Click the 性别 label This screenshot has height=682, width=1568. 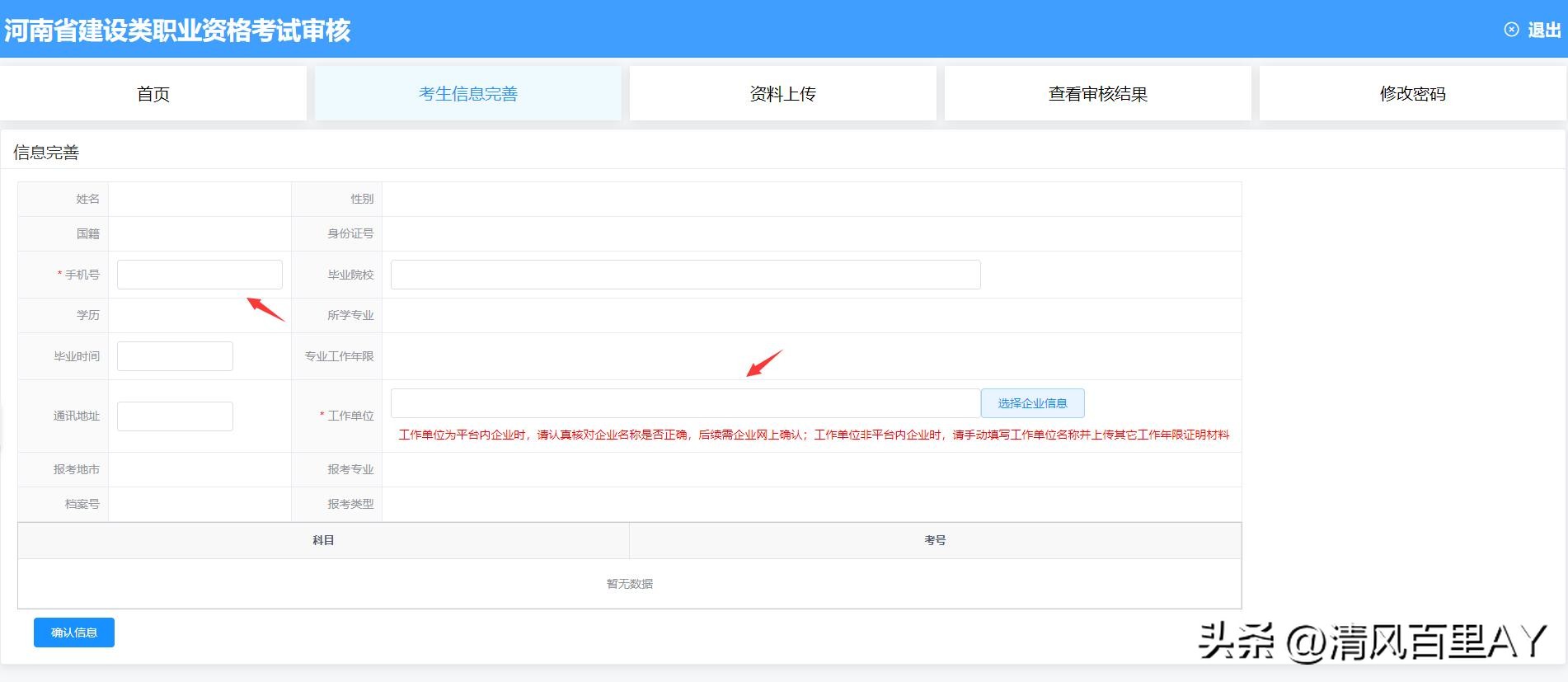[x=362, y=199]
